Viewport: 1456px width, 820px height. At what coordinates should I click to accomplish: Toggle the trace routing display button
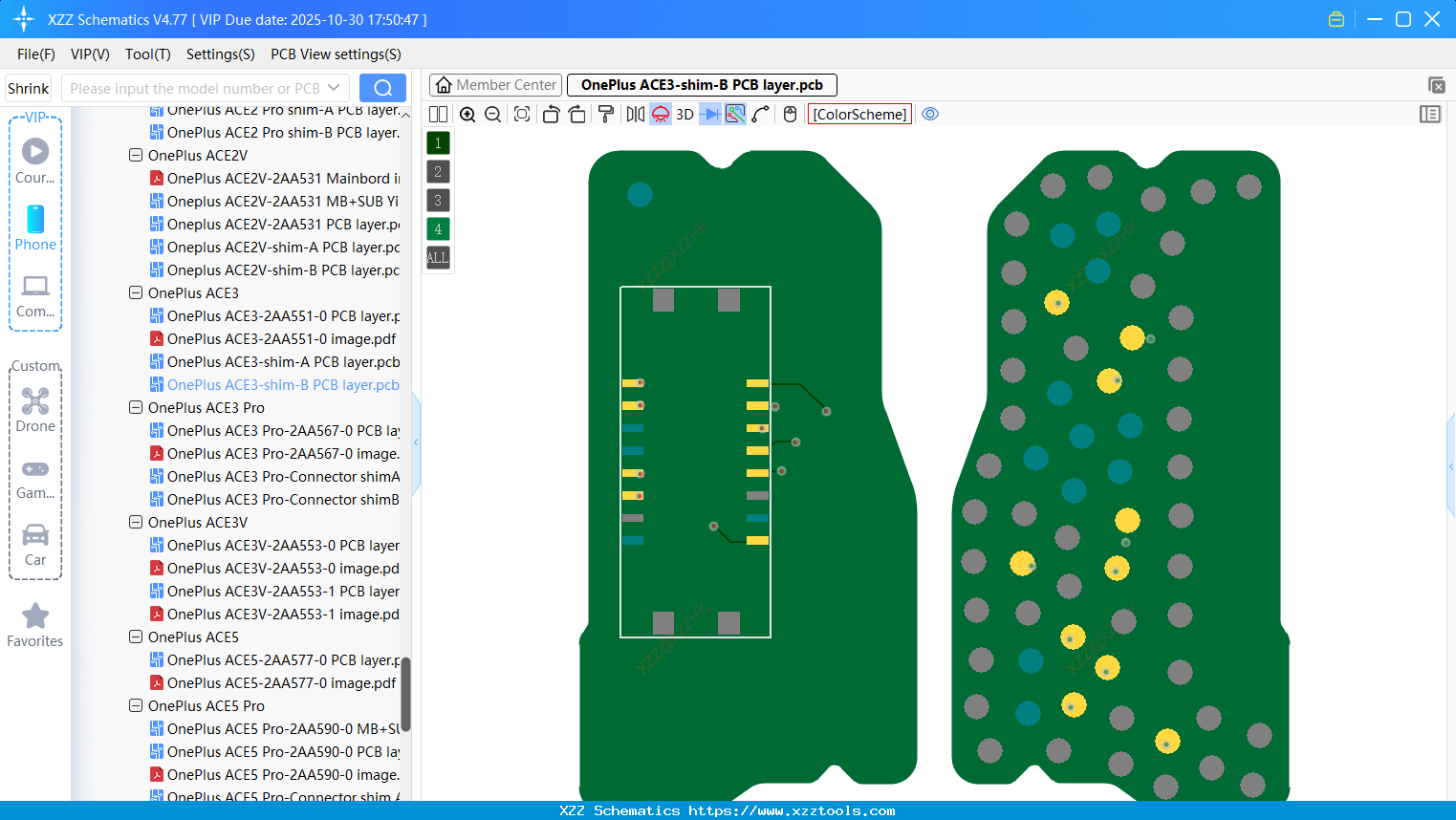tap(735, 115)
